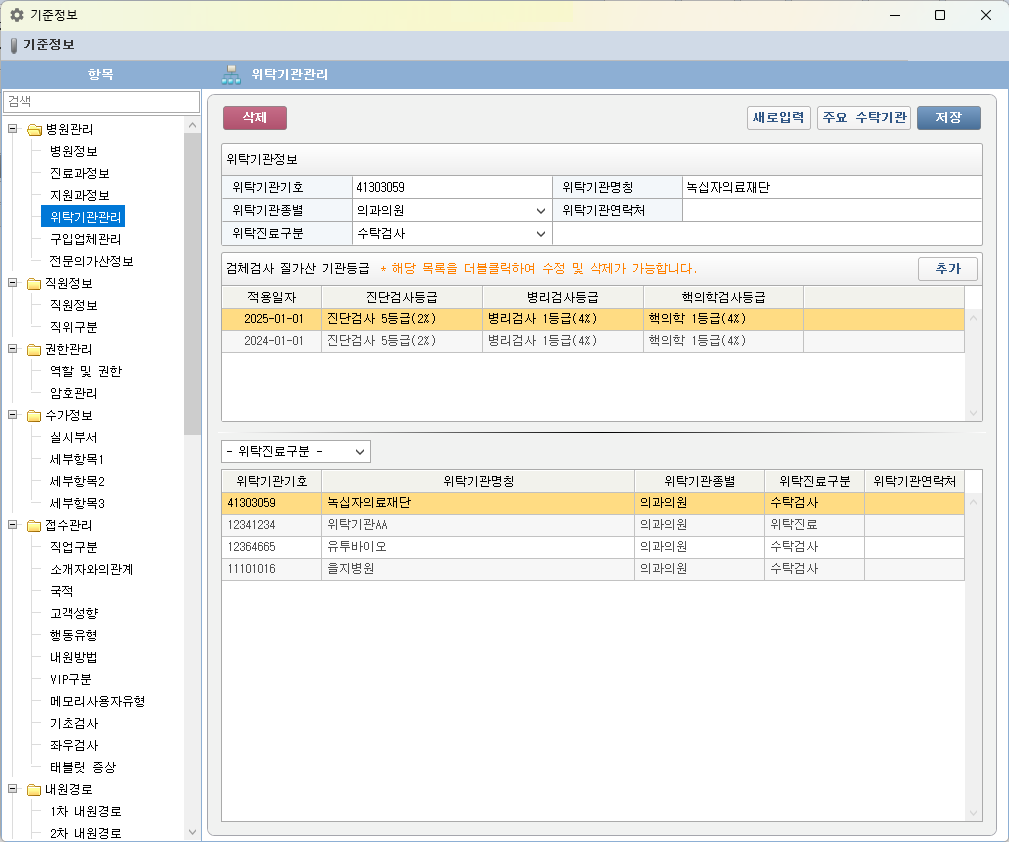Open the 위탁진료구분 list filter dropdown
Image resolution: width=1009 pixels, height=842 pixels.
tap(360, 452)
